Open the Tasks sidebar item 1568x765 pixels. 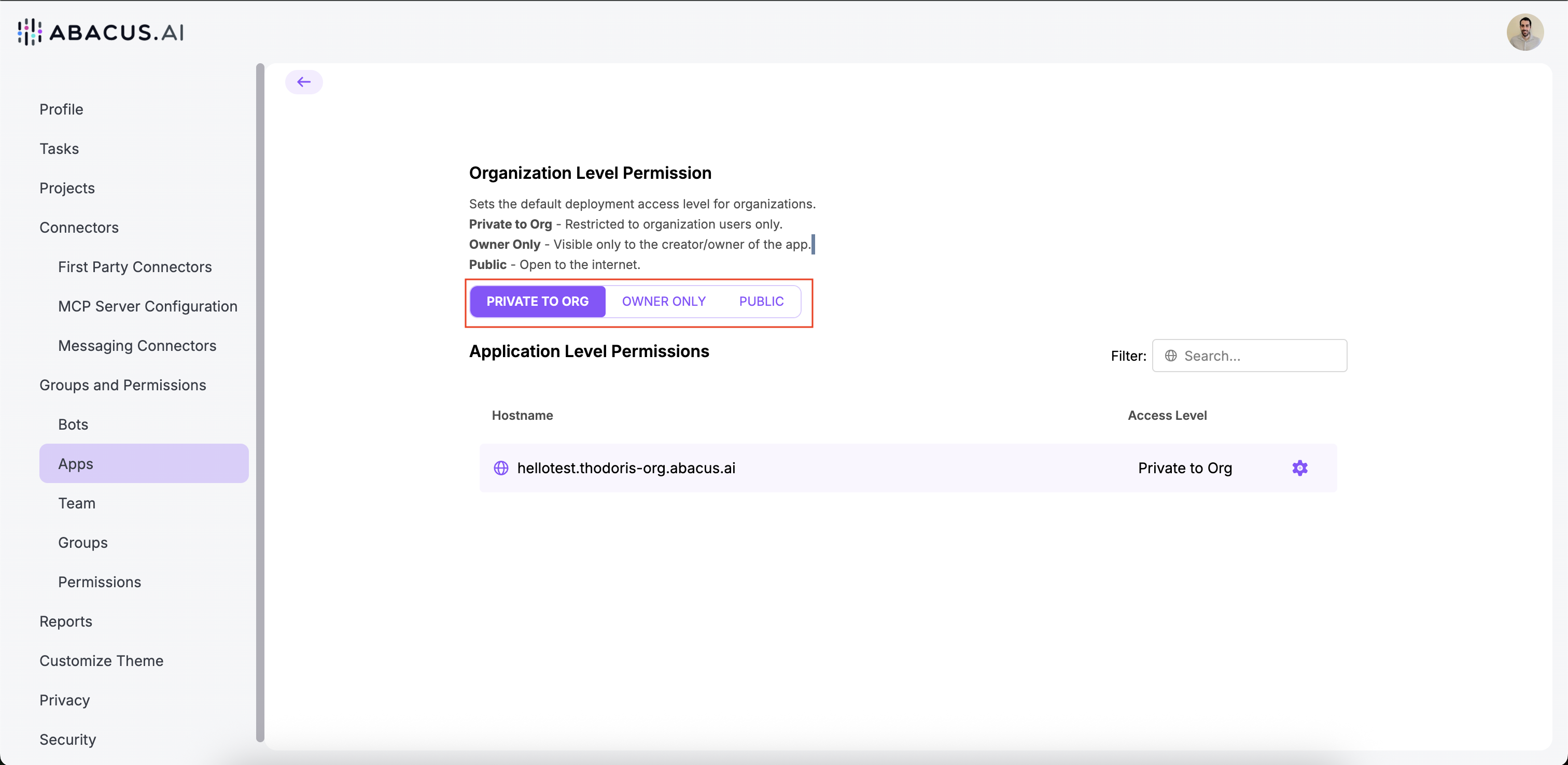coord(59,149)
